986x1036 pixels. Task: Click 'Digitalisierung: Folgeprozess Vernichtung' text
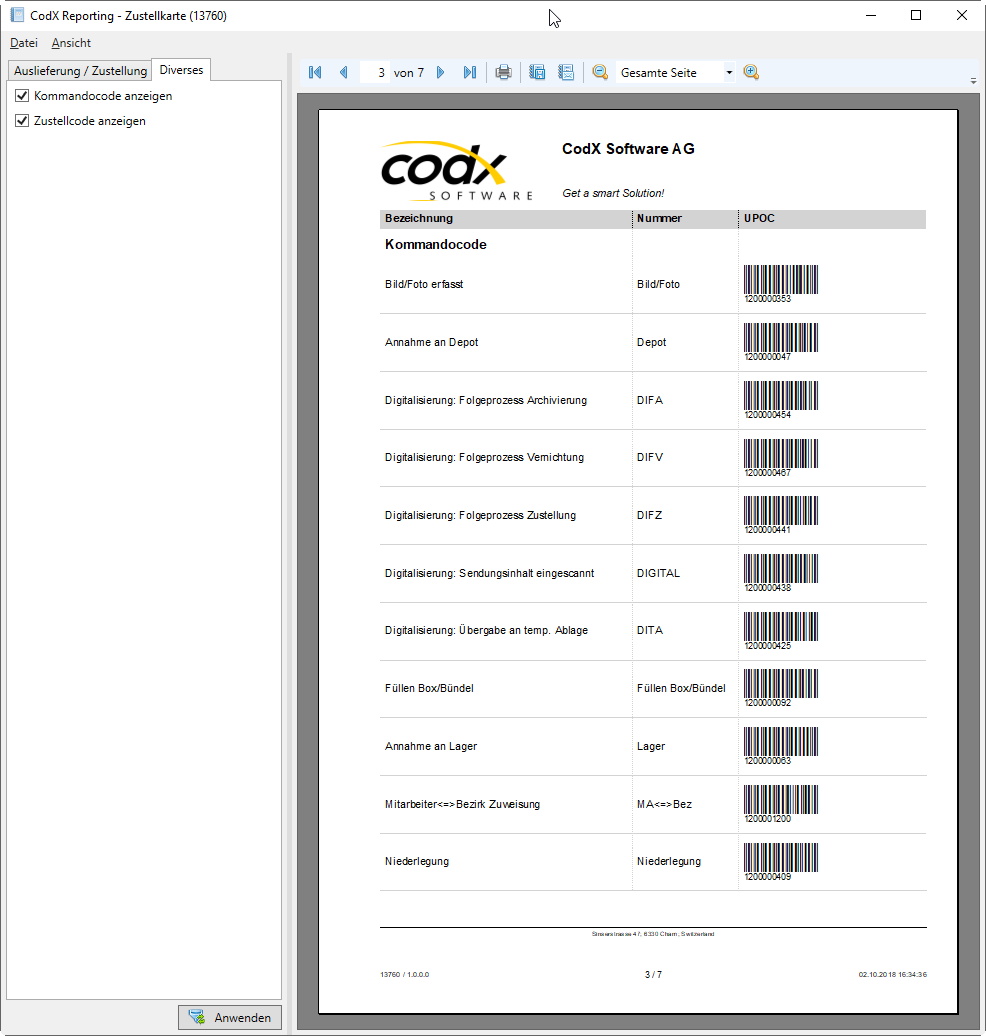pos(484,457)
